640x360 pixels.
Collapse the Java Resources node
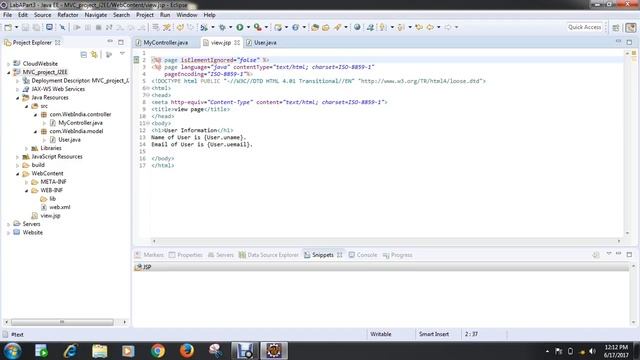(x=18, y=98)
